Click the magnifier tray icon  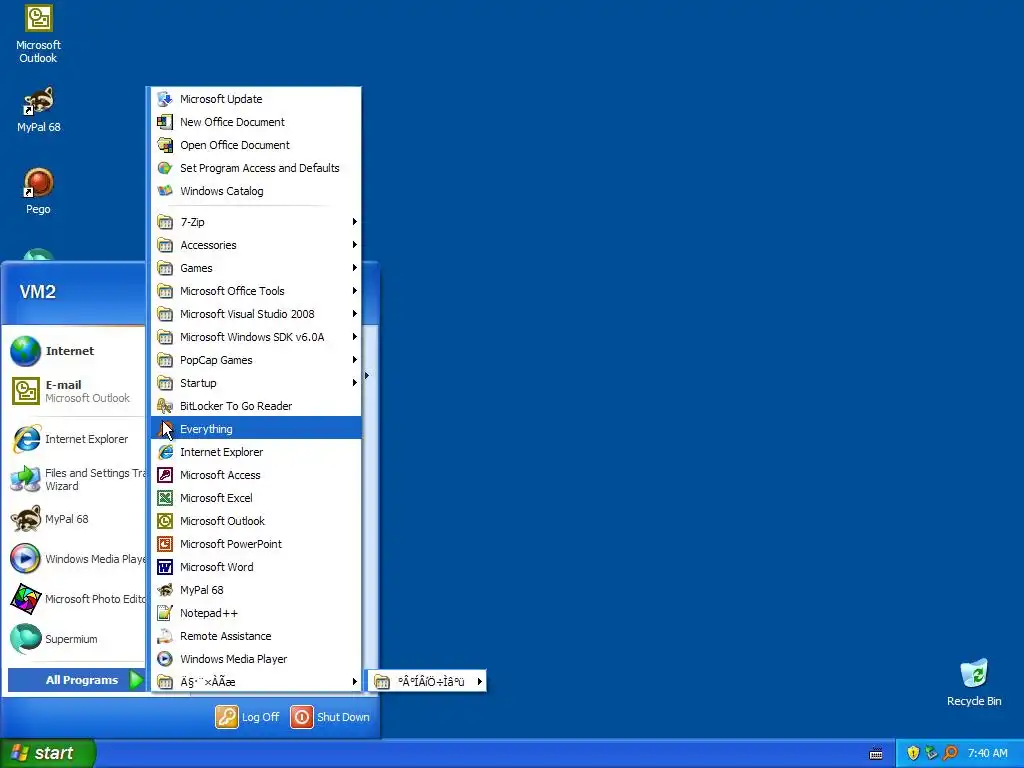pos(950,754)
